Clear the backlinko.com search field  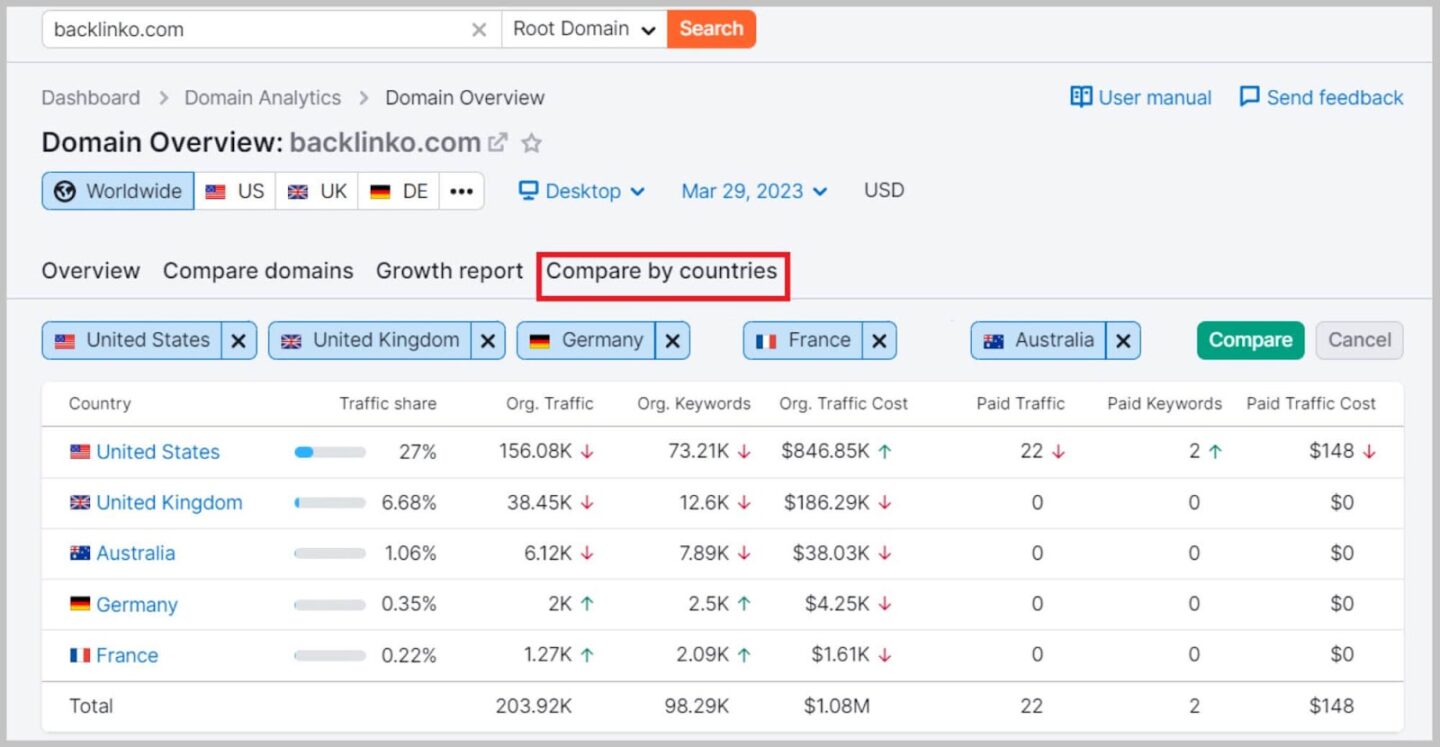pos(479,28)
